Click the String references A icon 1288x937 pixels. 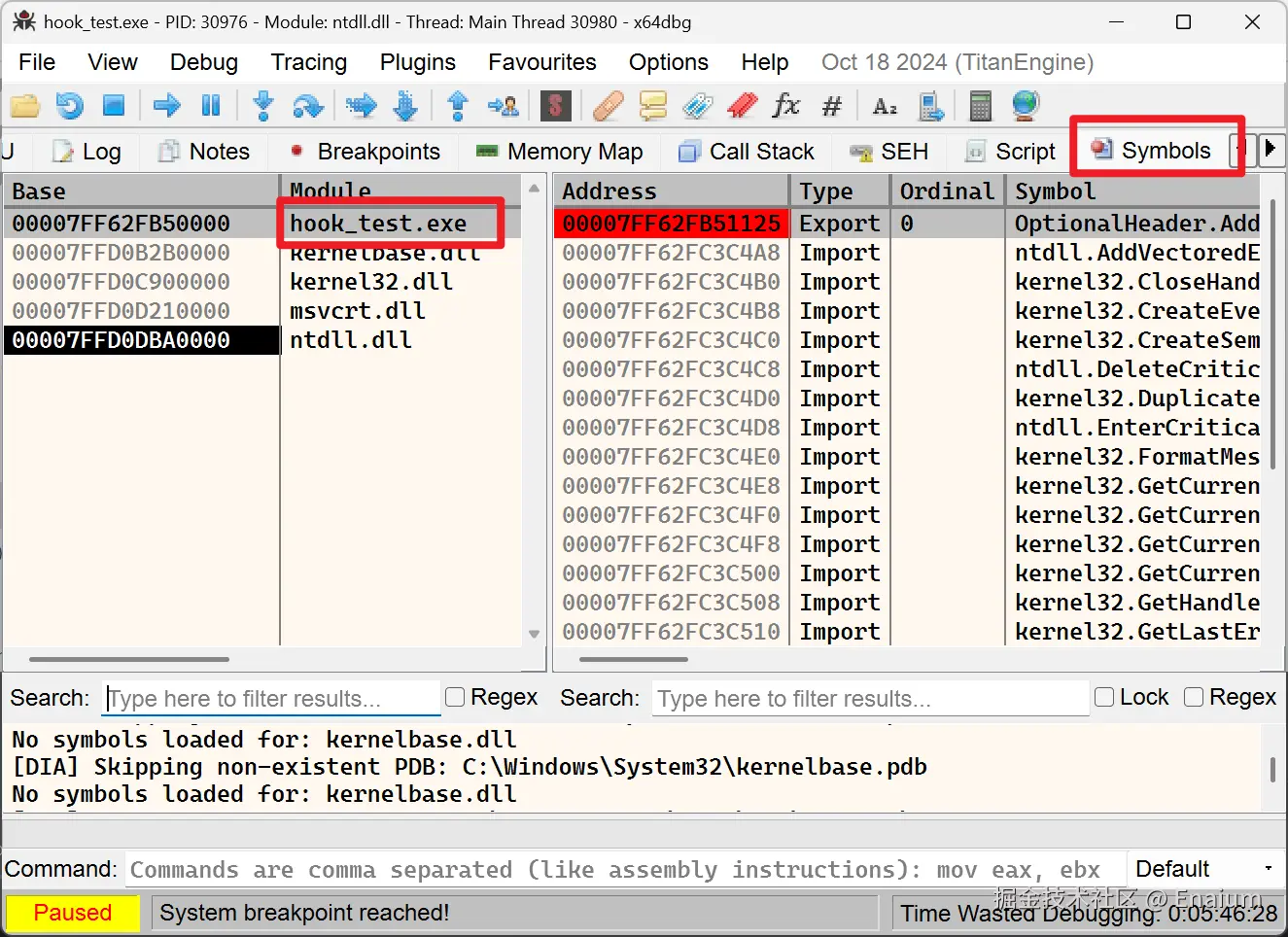(885, 105)
